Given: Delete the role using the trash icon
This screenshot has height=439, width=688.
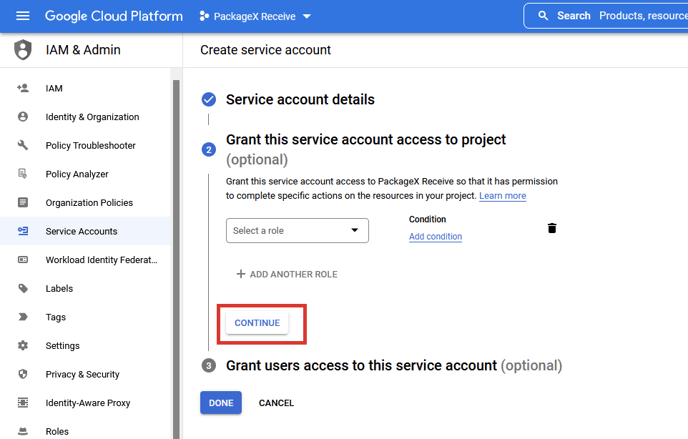Looking at the screenshot, I should (x=552, y=228).
